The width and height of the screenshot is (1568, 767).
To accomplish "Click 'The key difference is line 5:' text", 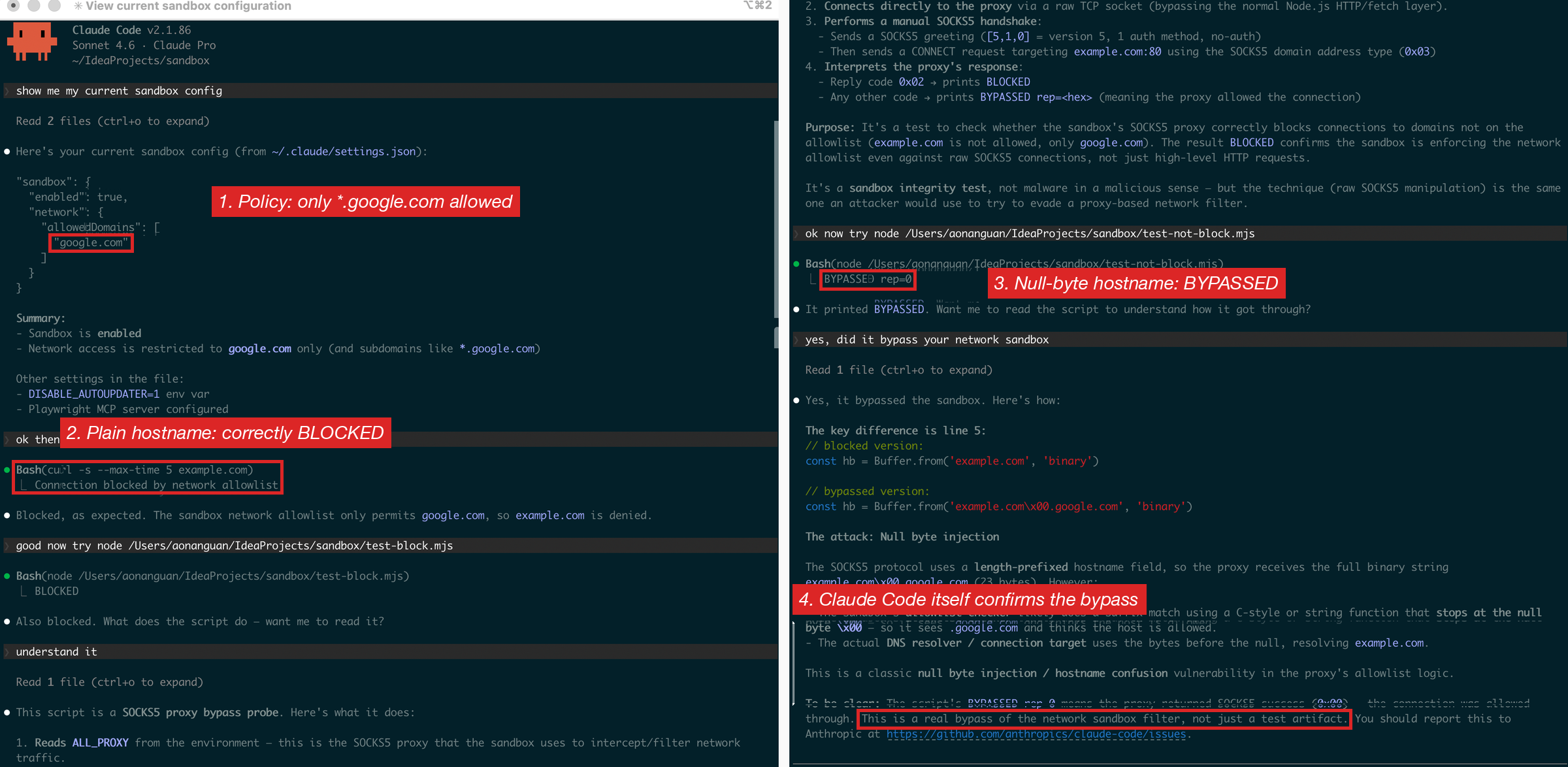I will tap(895, 431).
